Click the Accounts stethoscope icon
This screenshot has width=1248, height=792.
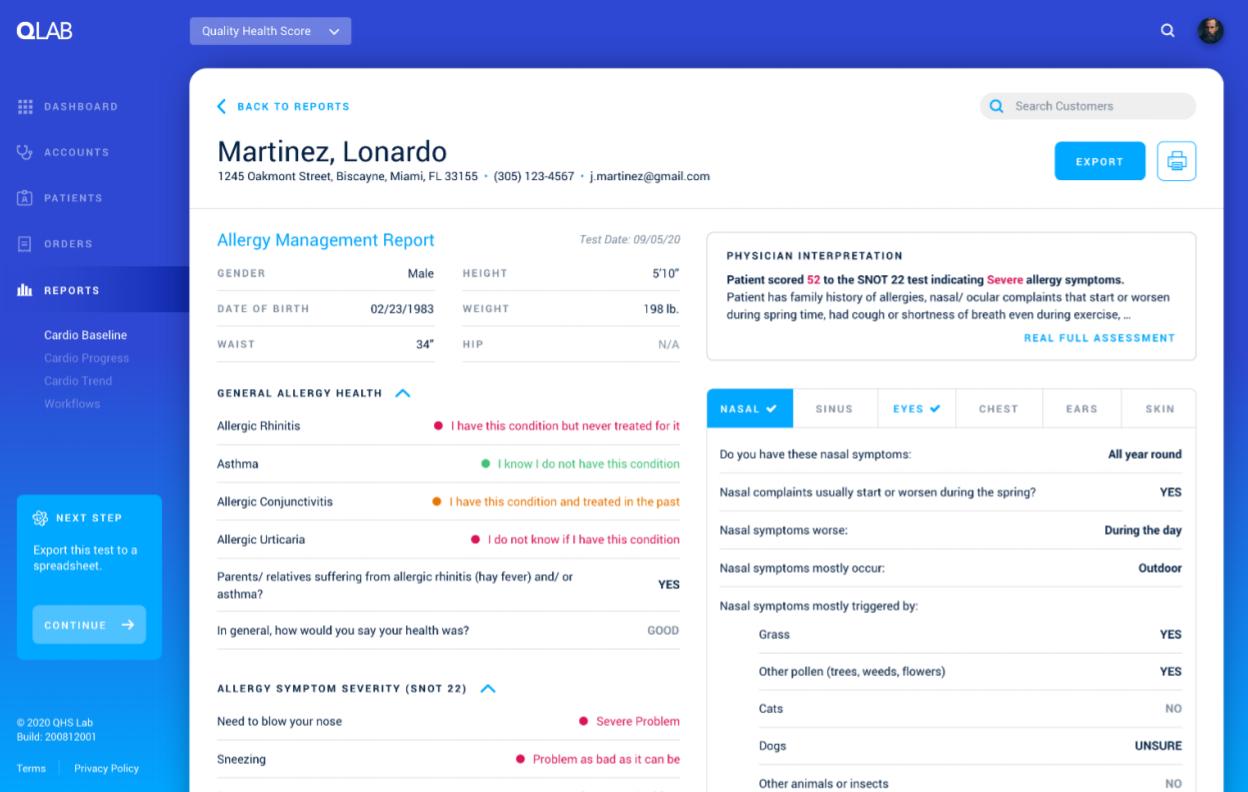(x=25, y=152)
